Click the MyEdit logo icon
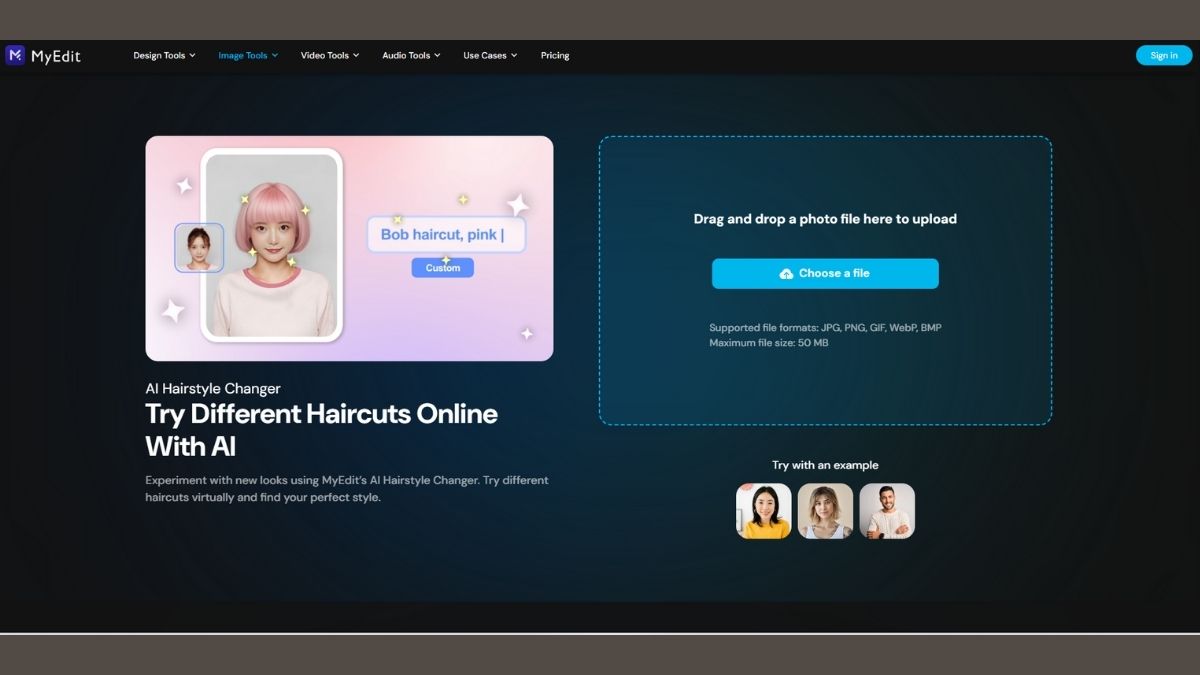Viewport: 1200px width, 675px height. 15,55
